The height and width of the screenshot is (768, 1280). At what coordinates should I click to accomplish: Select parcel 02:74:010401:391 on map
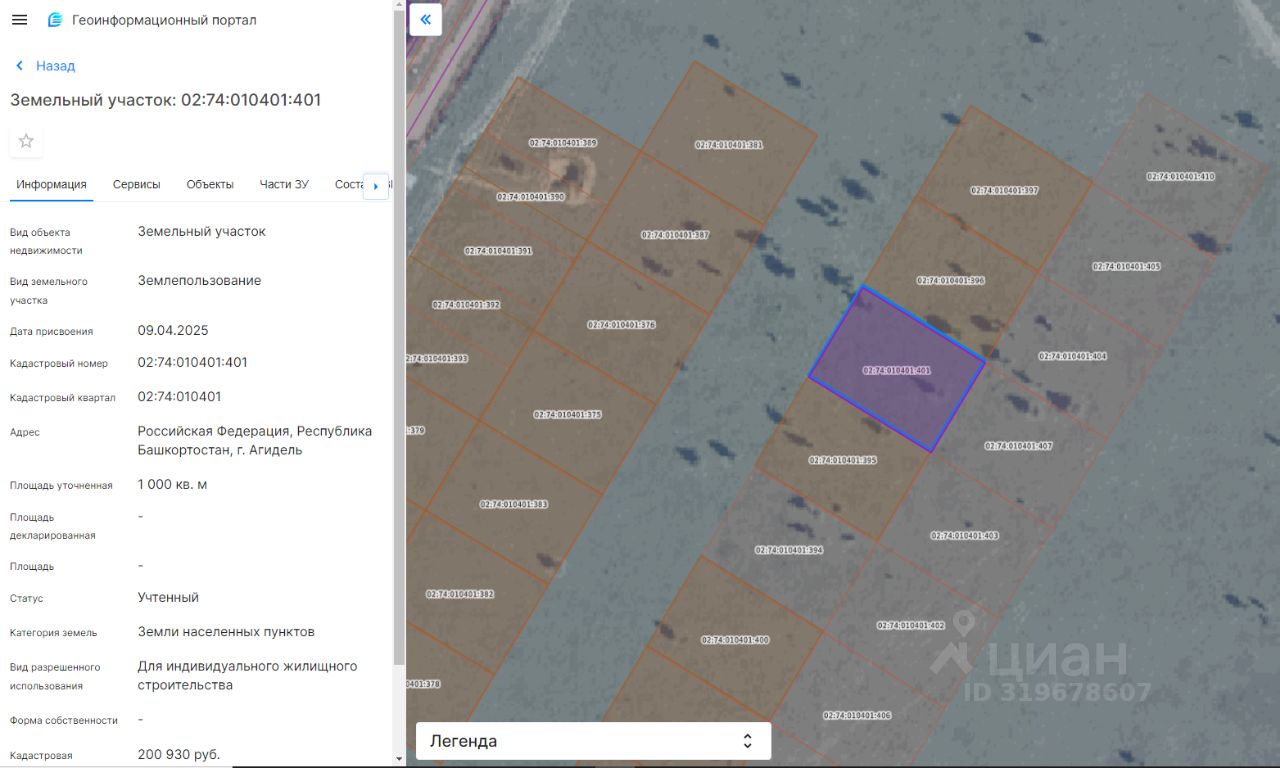tap(498, 251)
